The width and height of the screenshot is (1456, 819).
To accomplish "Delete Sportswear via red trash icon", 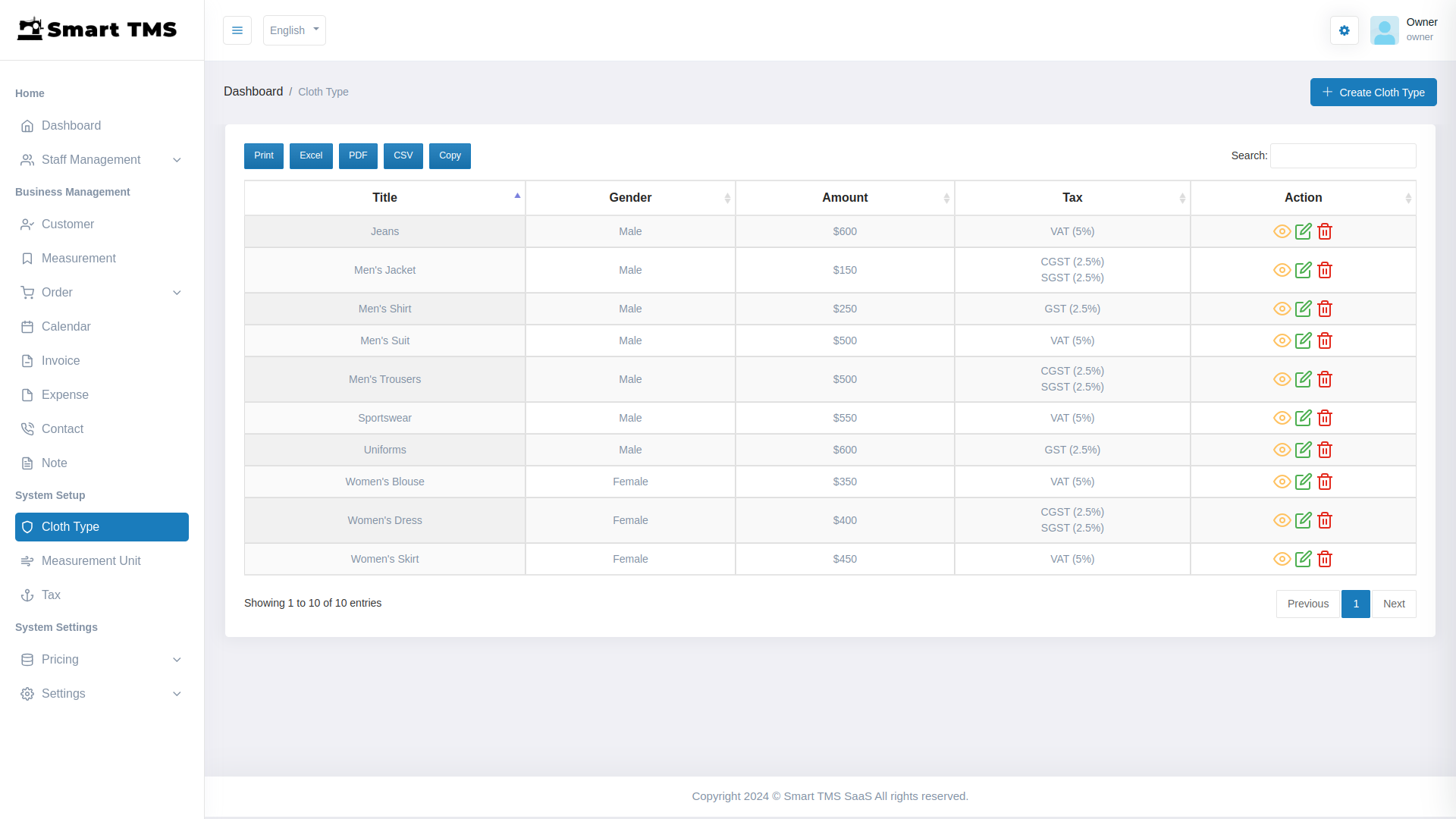I will [1325, 418].
